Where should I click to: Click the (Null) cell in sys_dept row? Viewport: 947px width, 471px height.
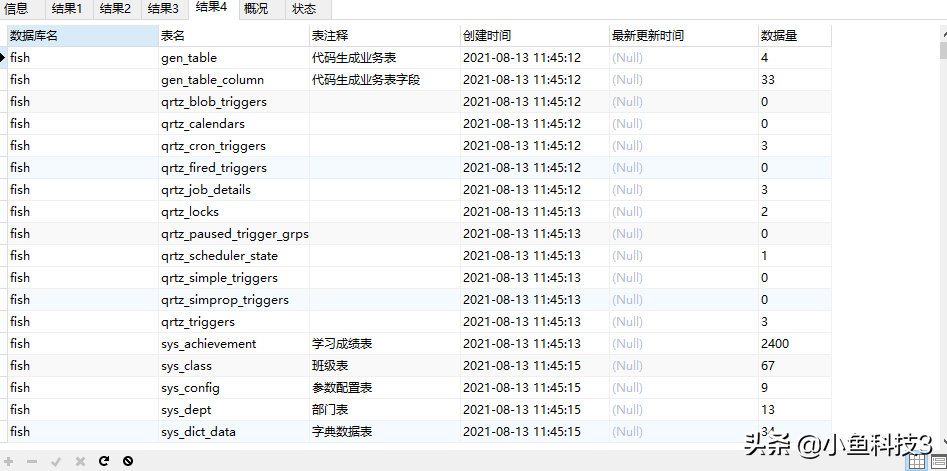tap(684, 409)
